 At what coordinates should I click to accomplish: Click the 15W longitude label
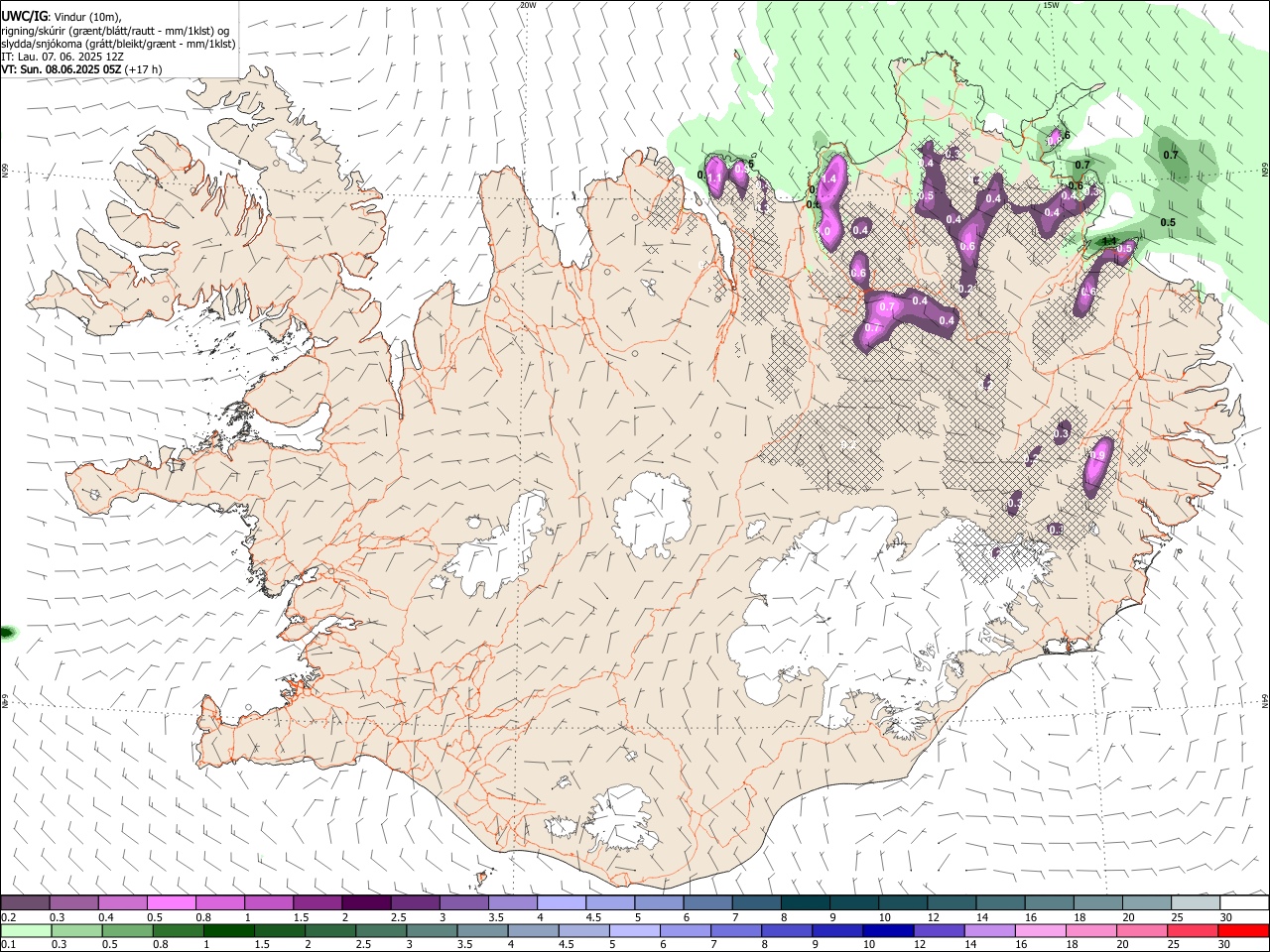pos(1051,5)
